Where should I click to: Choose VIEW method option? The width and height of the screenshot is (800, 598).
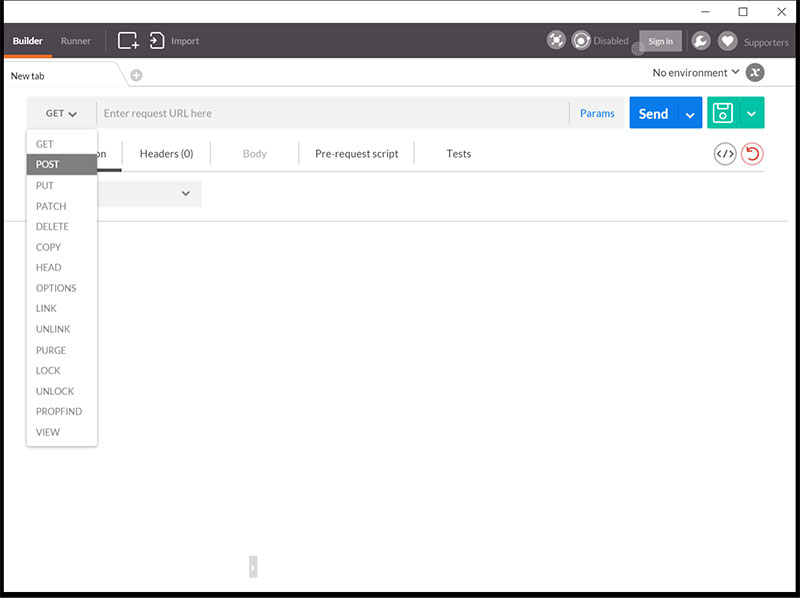(62, 432)
